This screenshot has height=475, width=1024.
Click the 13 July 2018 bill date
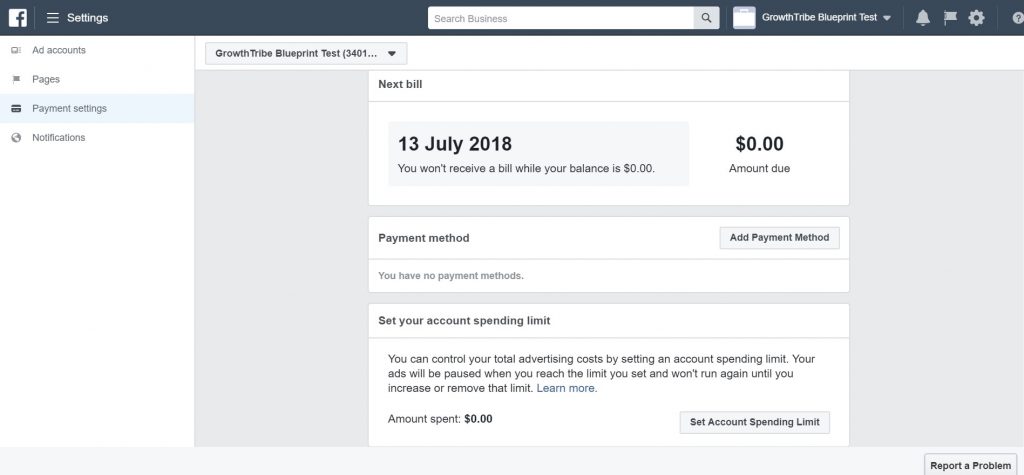[x=455, y=144]
